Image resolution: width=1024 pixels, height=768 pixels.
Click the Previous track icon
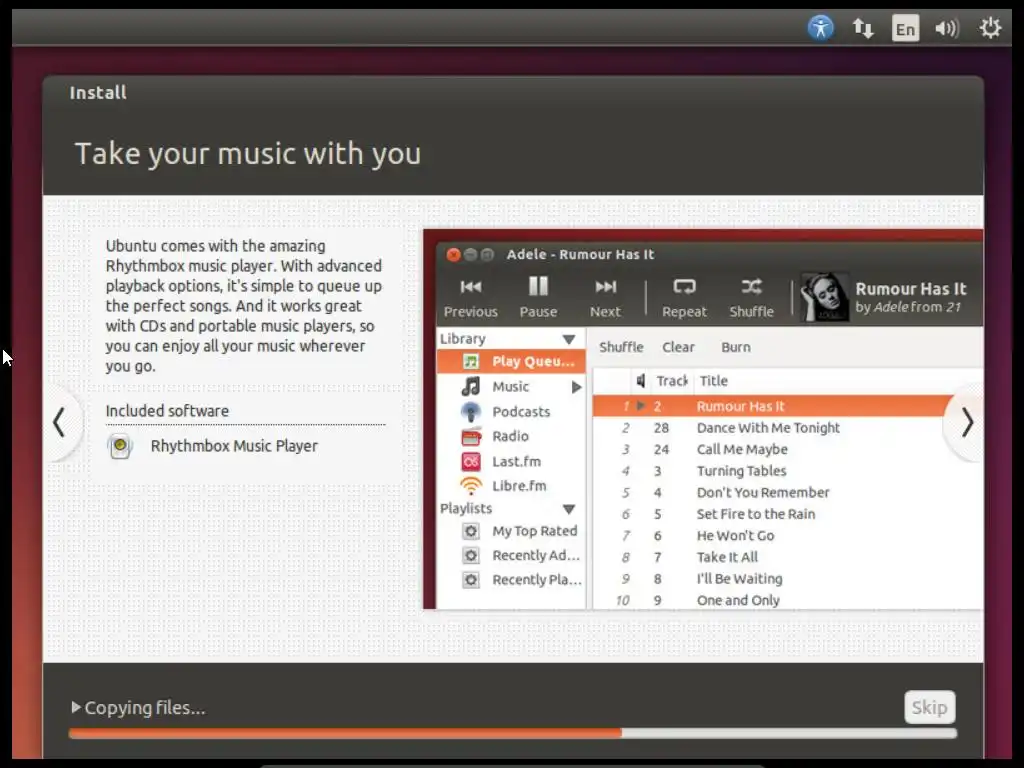(470, 287)
